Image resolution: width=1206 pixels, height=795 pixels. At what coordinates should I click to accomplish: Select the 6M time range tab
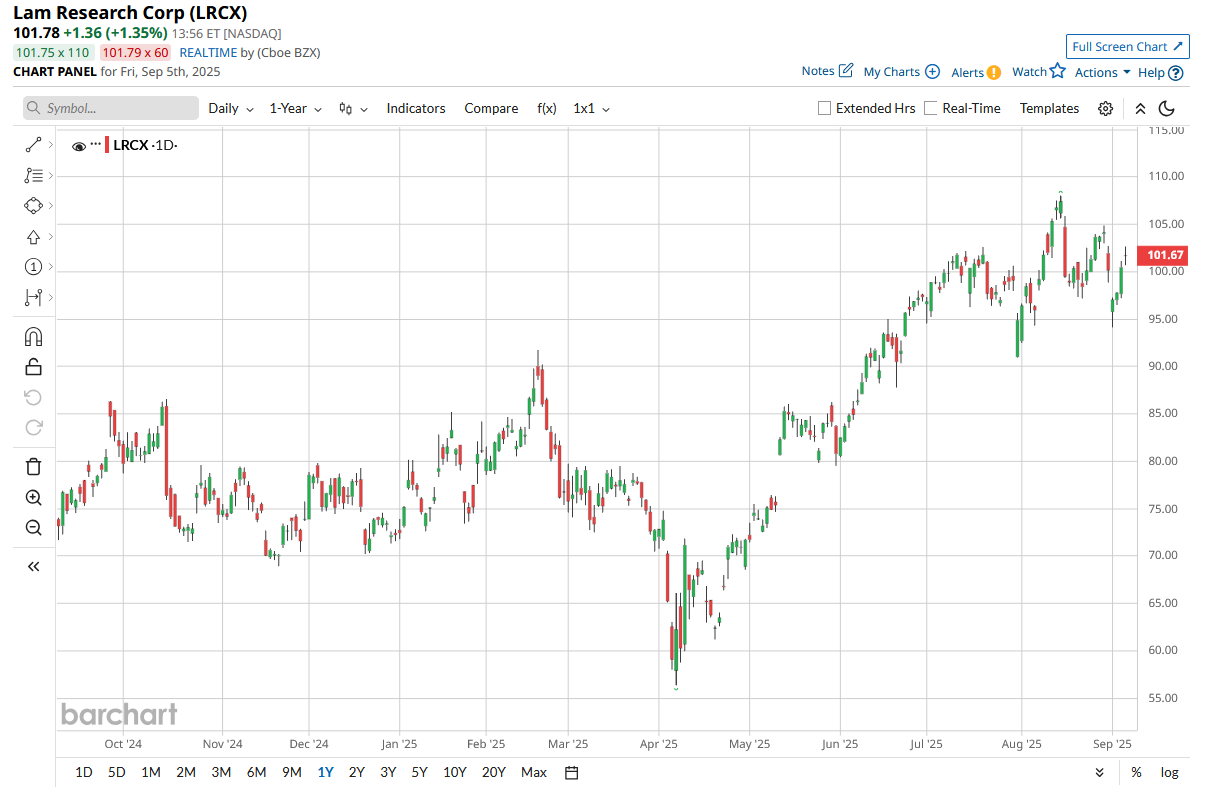(x=256, y=772)
